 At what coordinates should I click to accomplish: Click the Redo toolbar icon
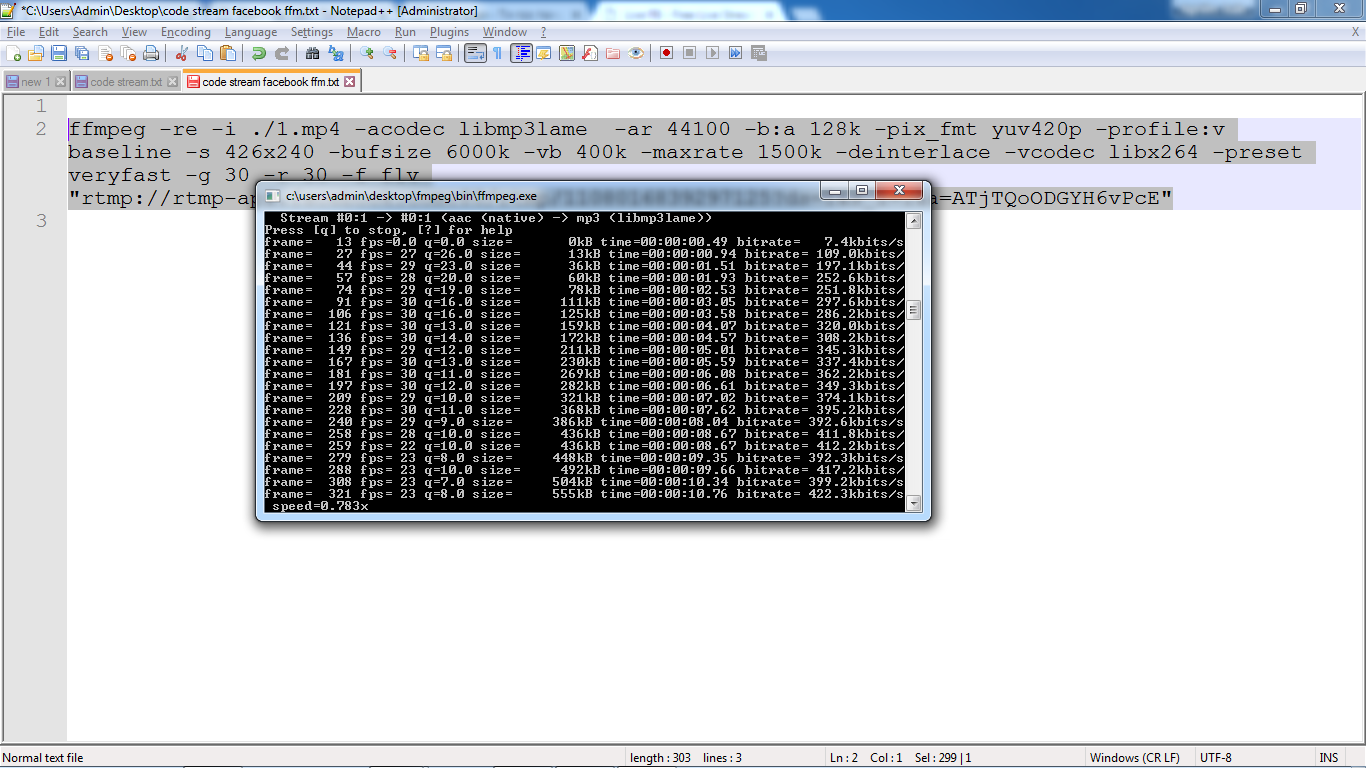(x=282, y=53)
